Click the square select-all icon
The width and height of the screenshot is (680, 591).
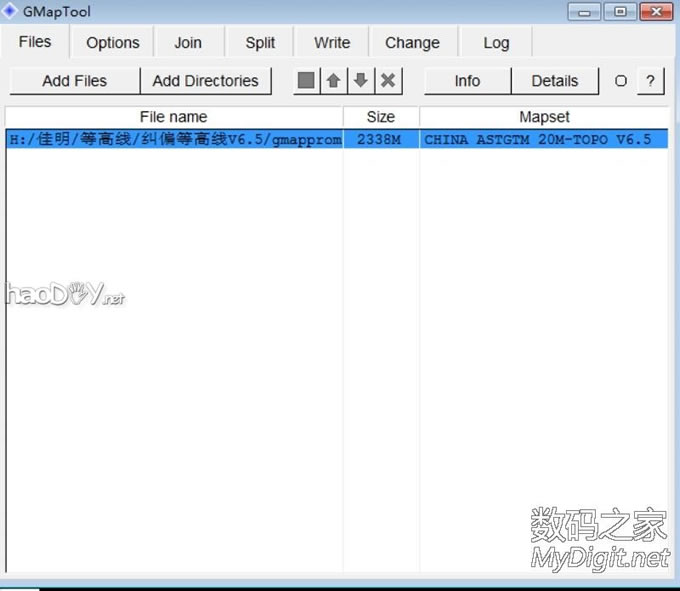pos(306,81)
